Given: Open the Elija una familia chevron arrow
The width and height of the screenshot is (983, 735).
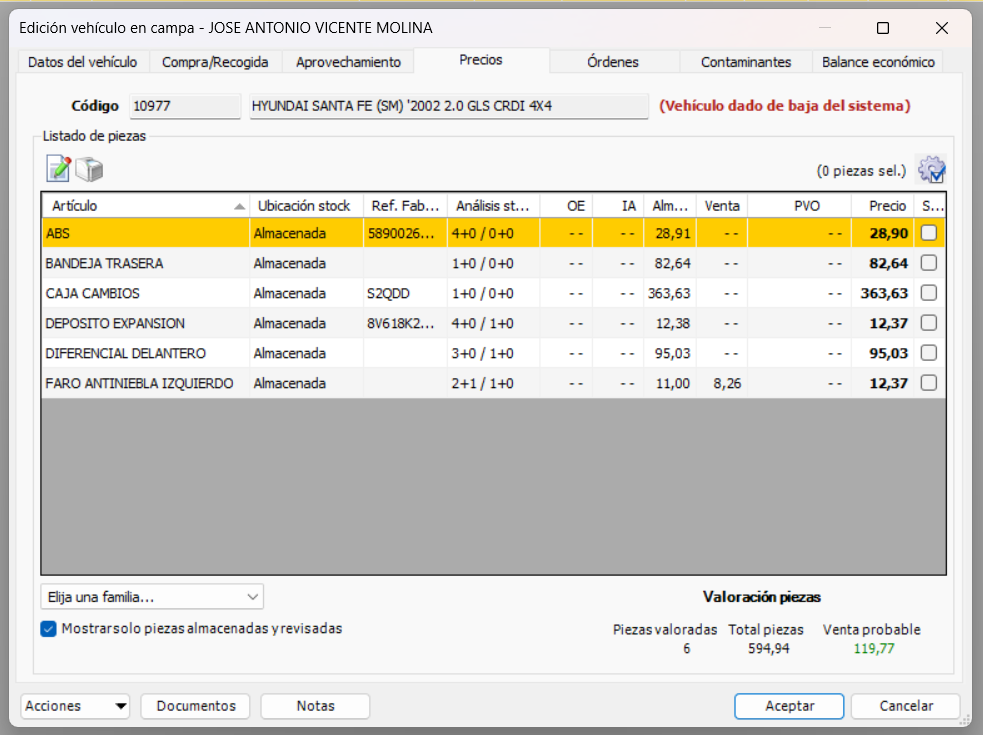Looking at the screenshot, I should pyautogui.click(x=252, y=596).
